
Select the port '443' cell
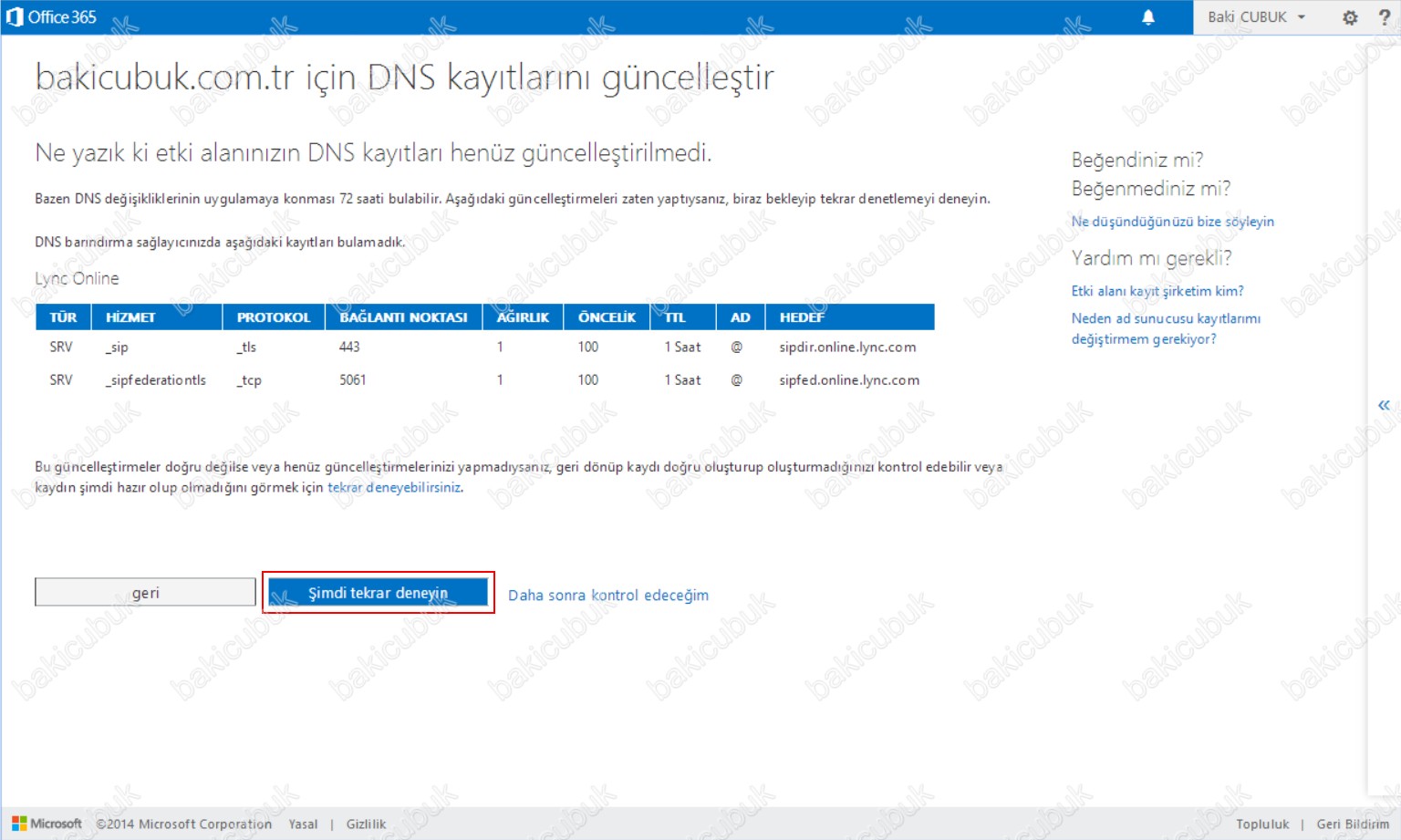point(349,347)
